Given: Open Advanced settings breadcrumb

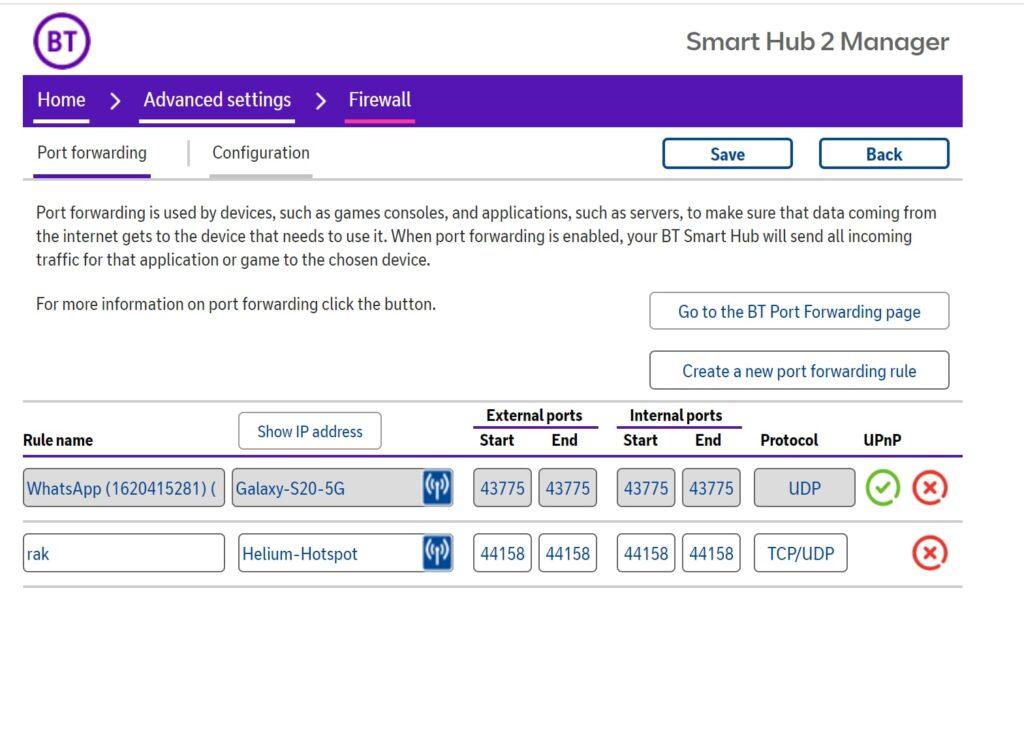Looking at the screenshot, I should (x=217, y=100).
